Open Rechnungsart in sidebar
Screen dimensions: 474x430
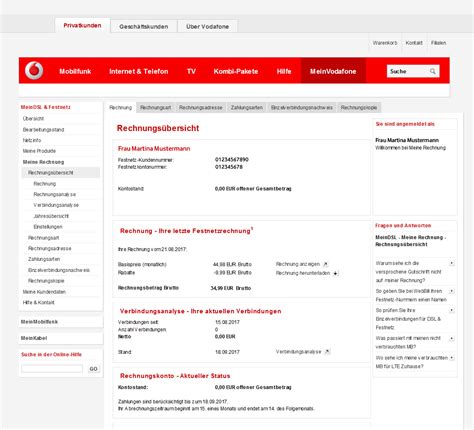(43, 238)
